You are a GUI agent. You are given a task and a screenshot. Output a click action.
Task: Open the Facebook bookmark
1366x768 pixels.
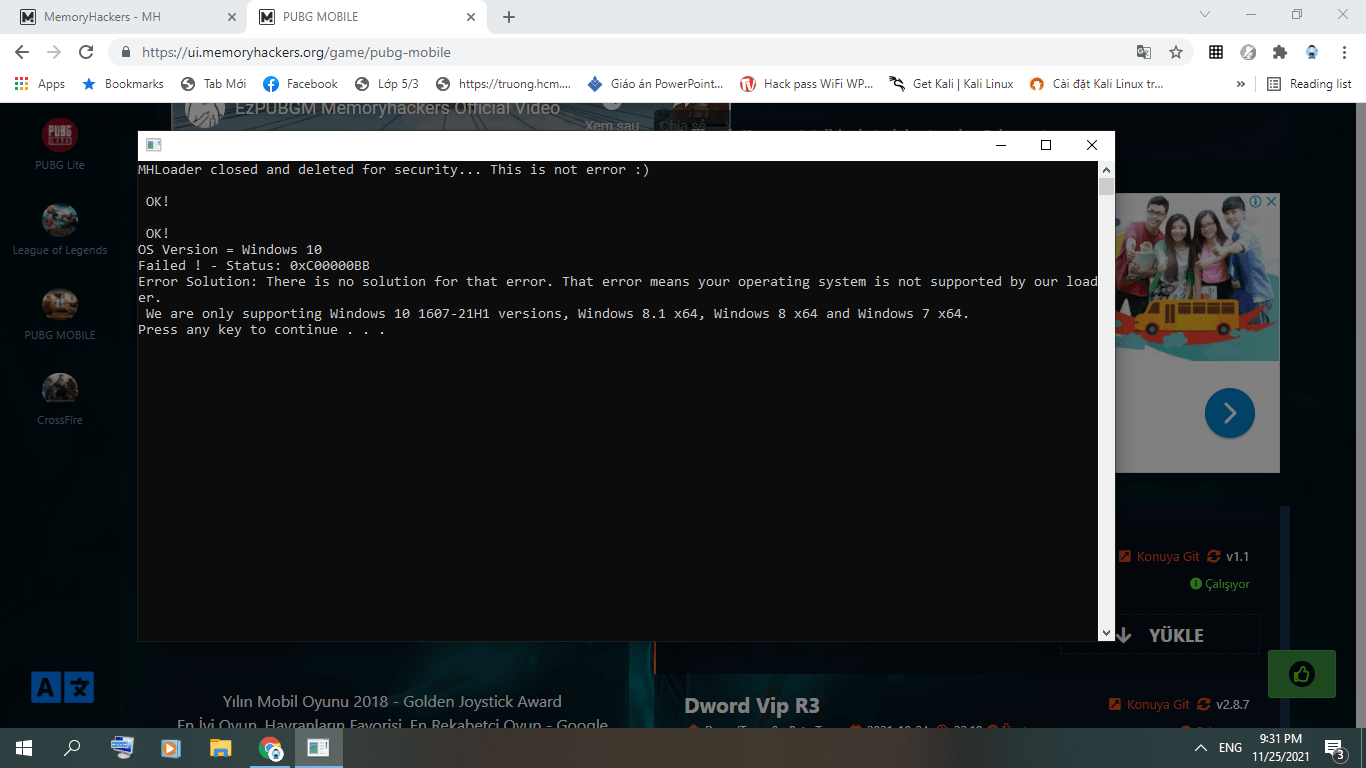click(x=301, y=84)
